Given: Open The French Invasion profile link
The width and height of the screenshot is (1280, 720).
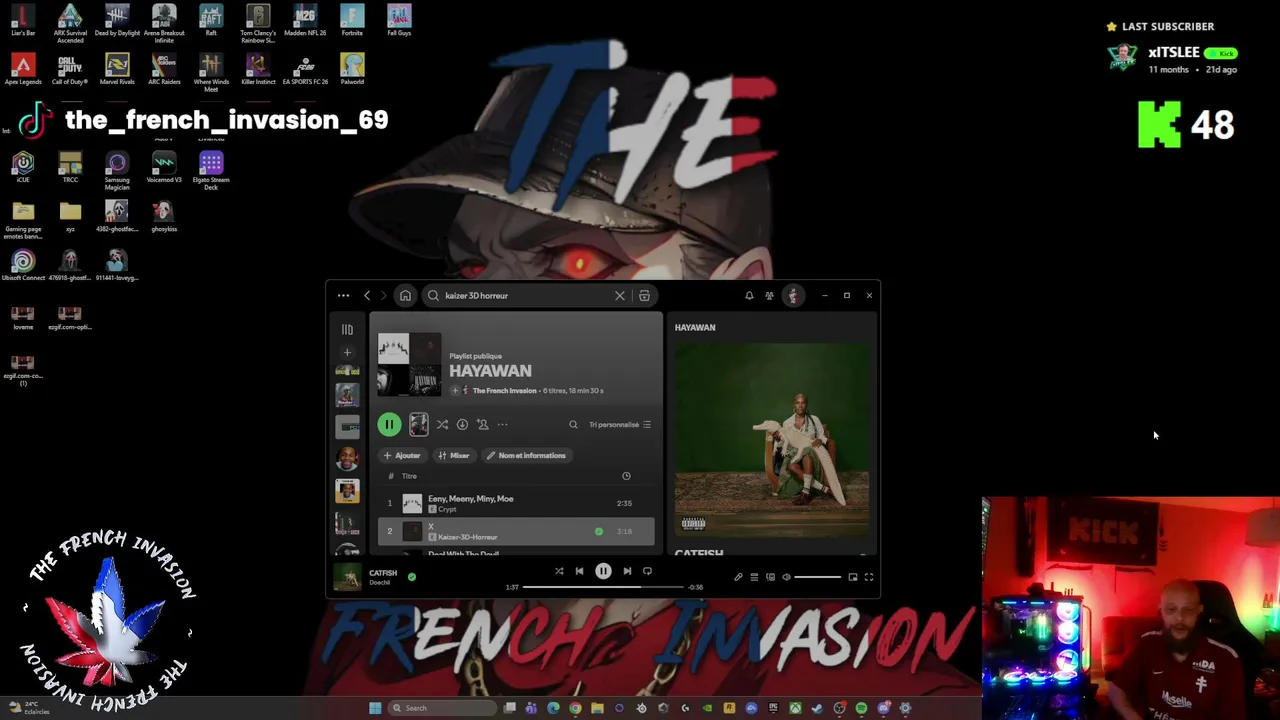Looking at the screenshot, I should (504, 391).
